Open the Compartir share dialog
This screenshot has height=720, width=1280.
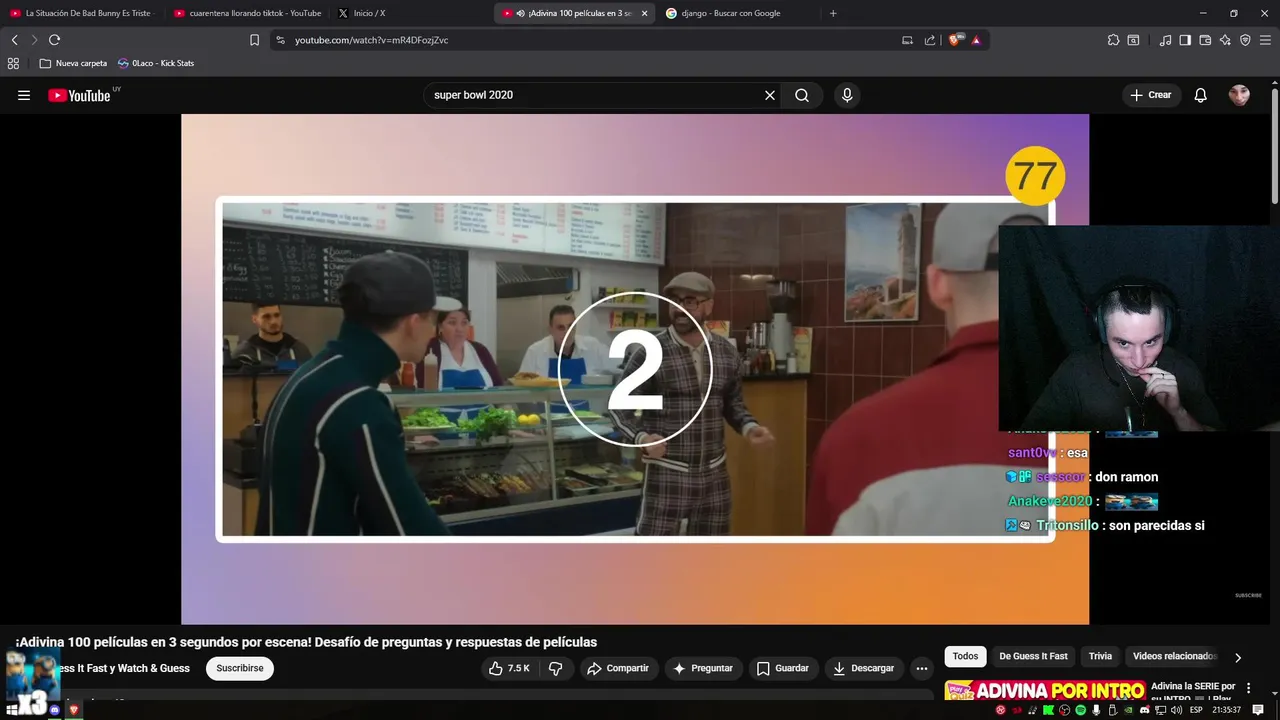pyautogui.click(x=618, y=668)
